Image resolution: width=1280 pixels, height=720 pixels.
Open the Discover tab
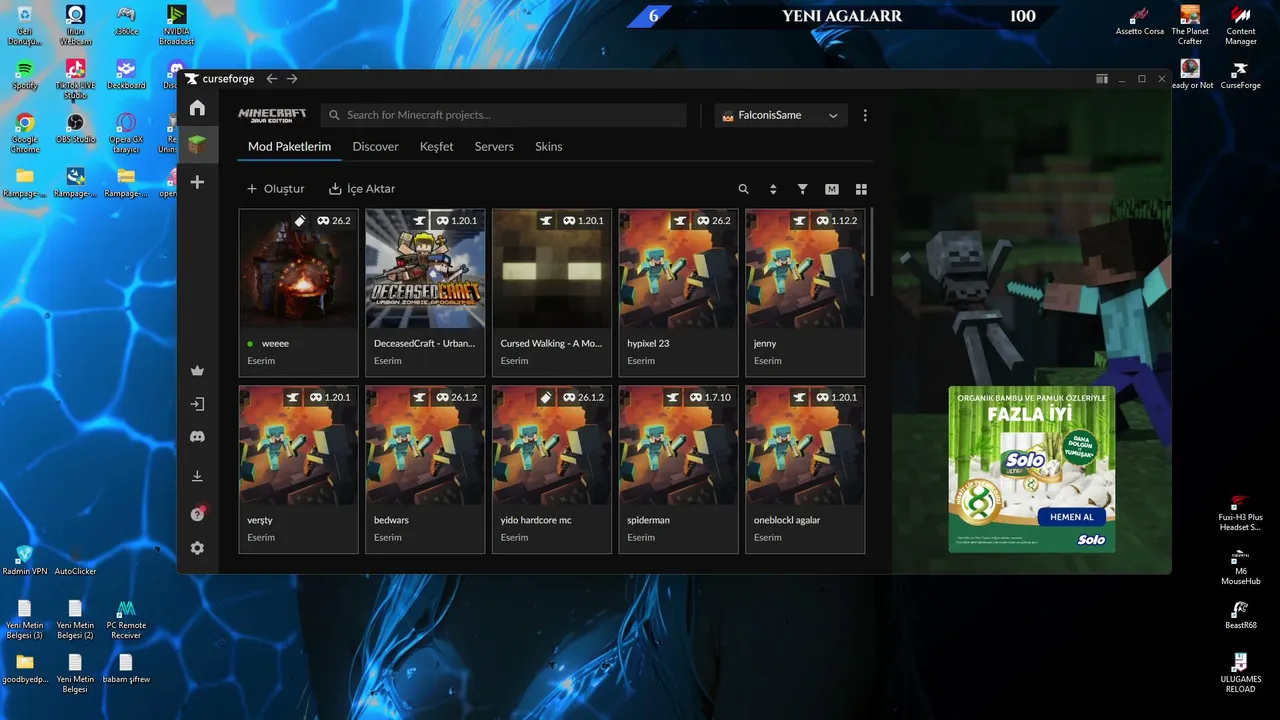click(x=375, y=146)
